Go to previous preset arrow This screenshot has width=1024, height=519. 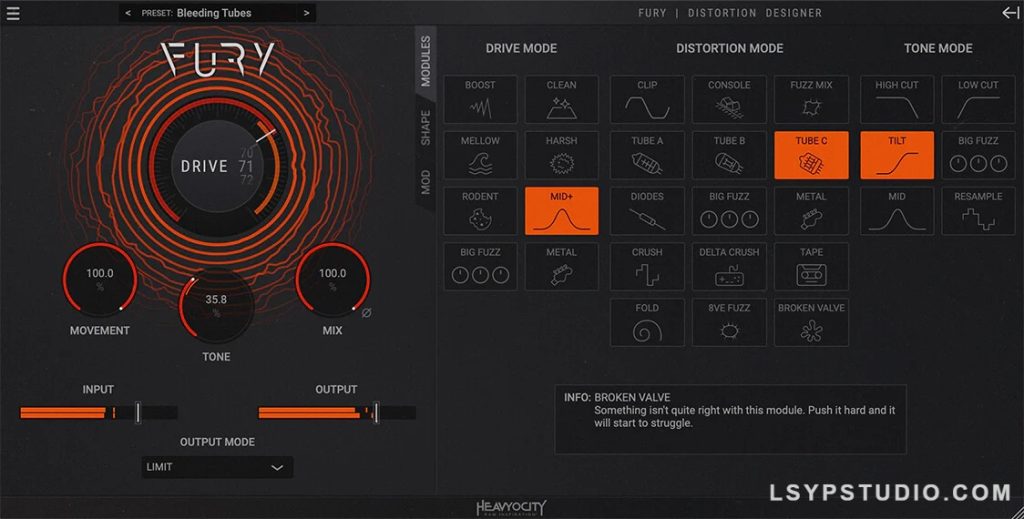(128, 13)
